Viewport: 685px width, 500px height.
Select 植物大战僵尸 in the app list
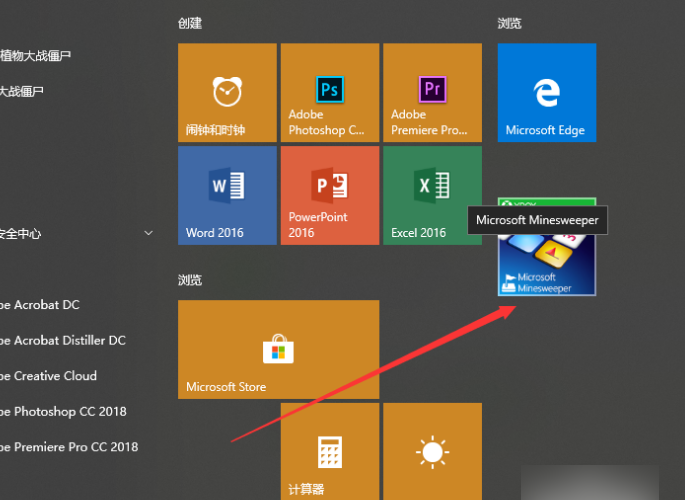pyautogui.click(x=36, y=56)
